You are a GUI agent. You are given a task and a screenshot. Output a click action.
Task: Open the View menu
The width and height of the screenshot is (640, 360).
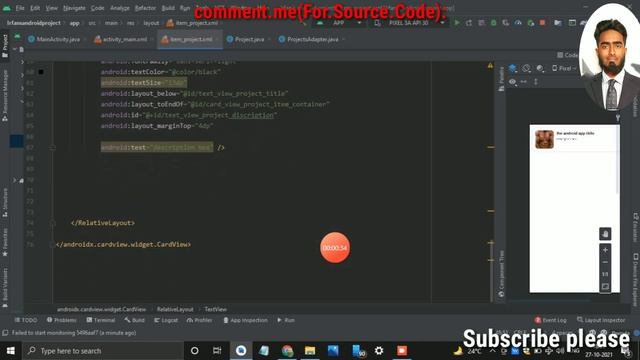coord(51,8)
